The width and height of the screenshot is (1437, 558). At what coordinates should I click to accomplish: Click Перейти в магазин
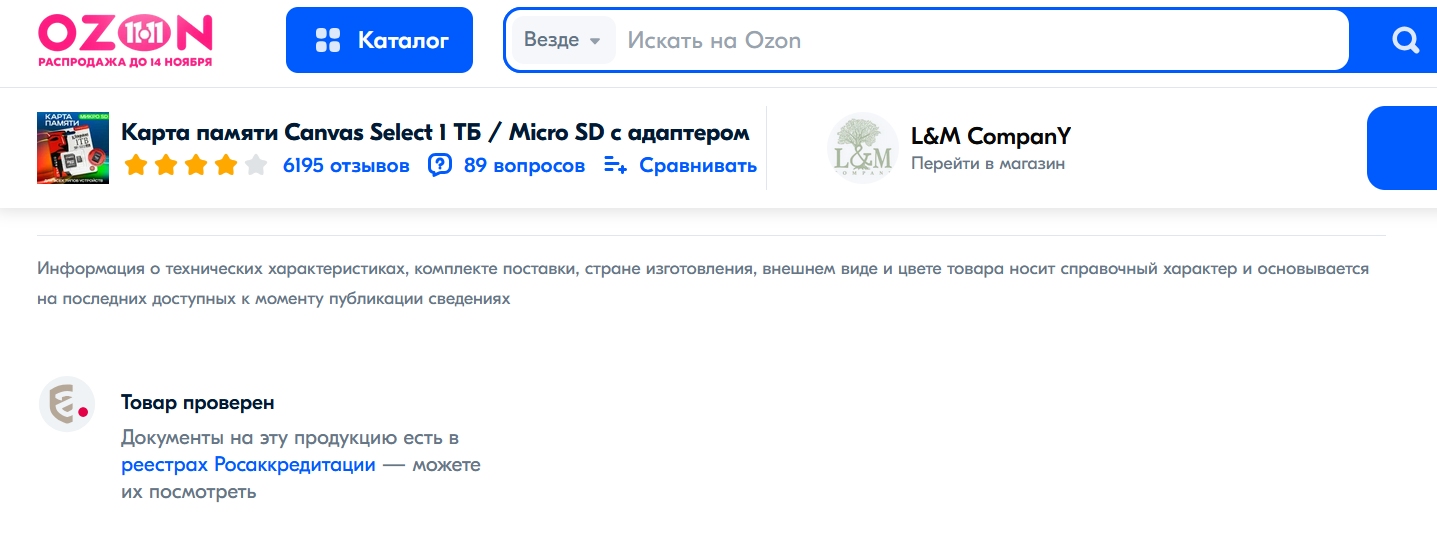pos(988,163)
